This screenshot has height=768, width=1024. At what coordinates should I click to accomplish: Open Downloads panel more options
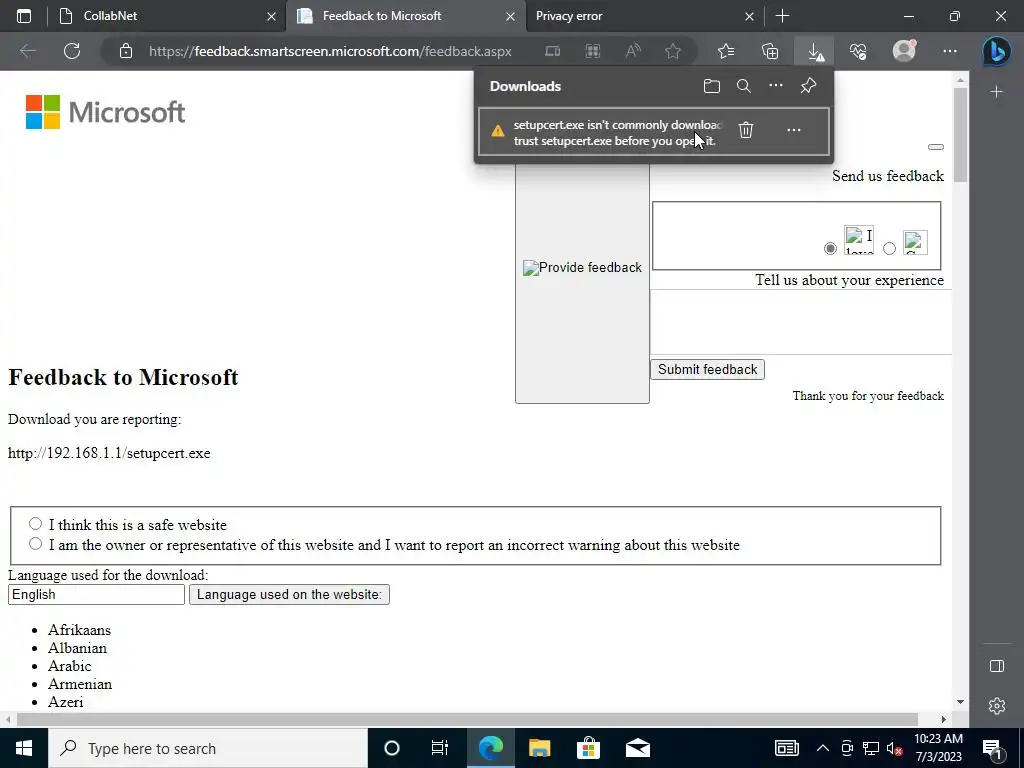[776, 86]
